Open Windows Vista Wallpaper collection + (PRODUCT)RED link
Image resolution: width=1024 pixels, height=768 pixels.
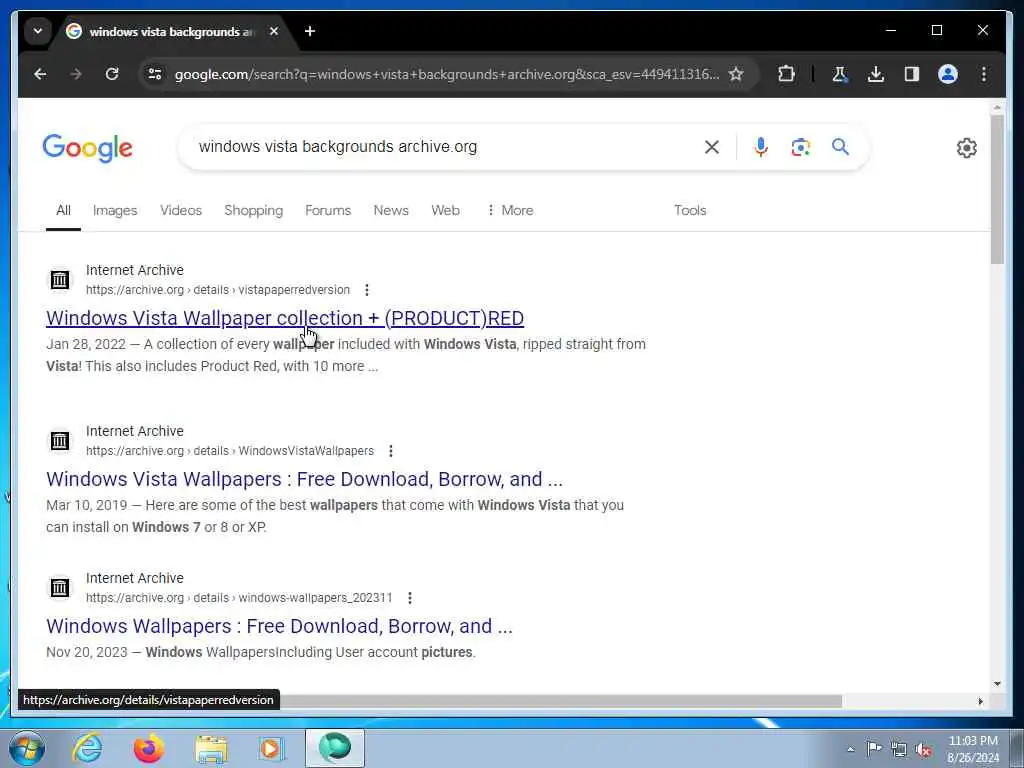285,318
